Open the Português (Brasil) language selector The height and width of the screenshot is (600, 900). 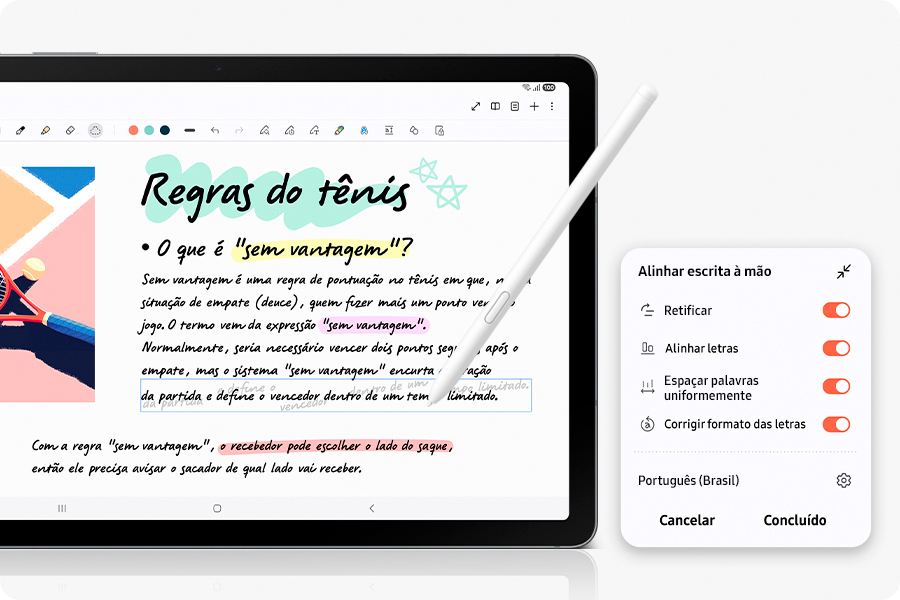click(690, 480)
